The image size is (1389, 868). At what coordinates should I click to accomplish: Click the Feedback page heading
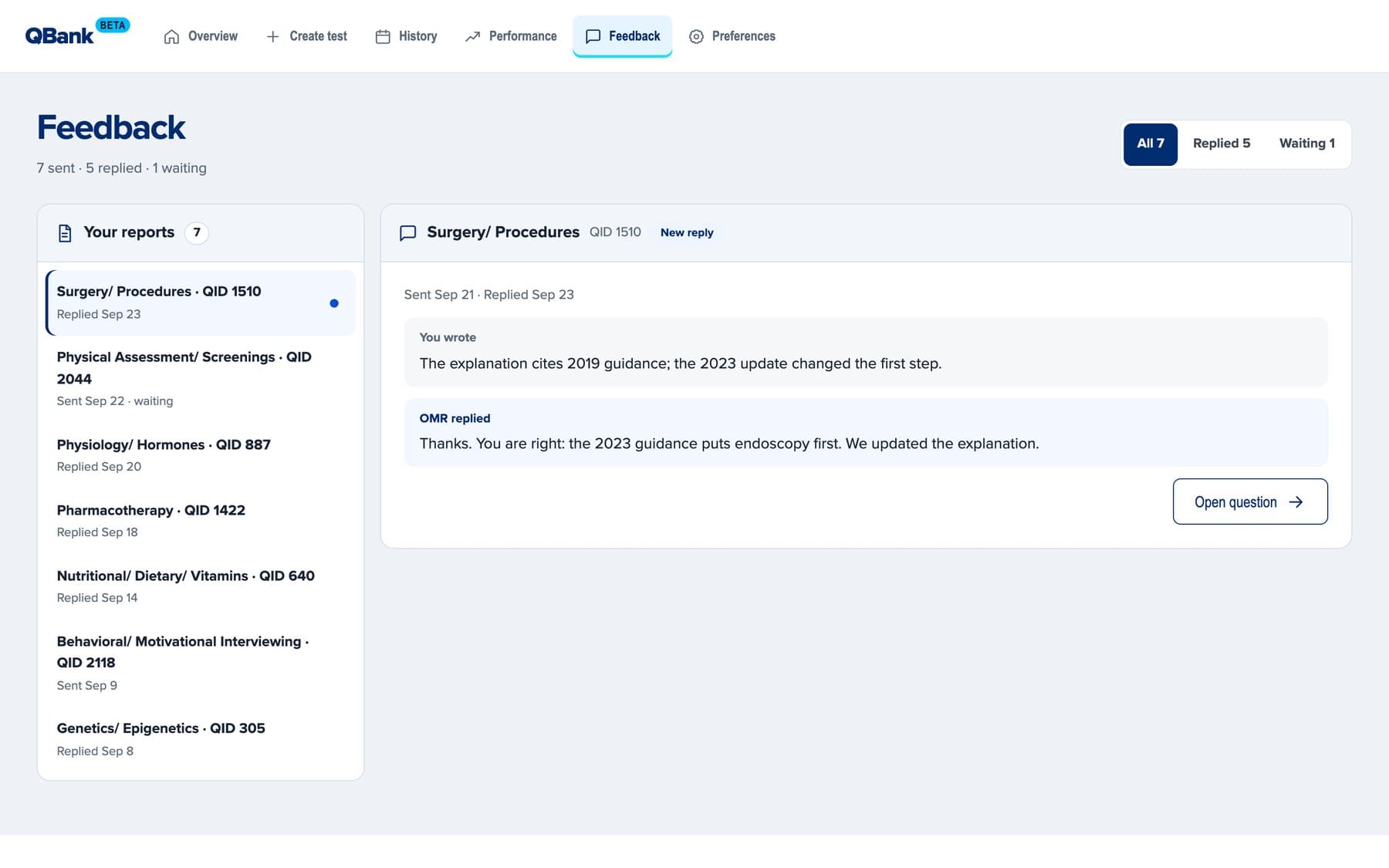click(x=111, y=127)
